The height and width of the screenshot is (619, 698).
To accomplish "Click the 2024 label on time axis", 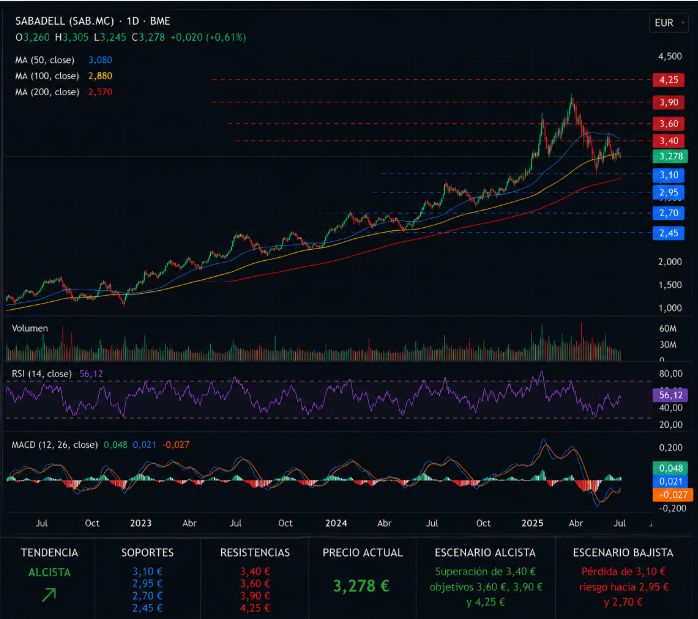I will (336, 523).
